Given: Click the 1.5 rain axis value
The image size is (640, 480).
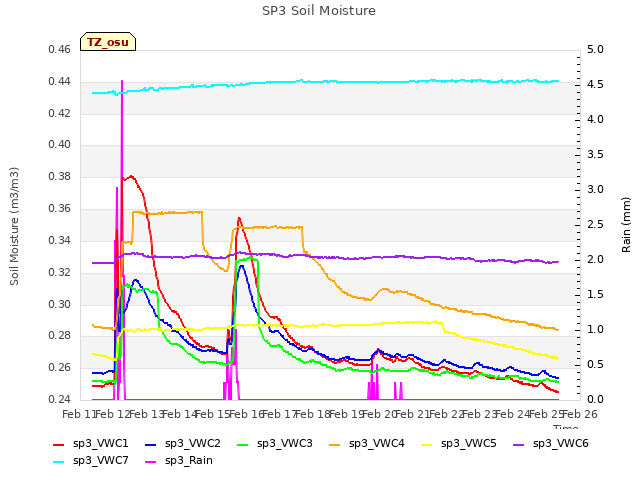Looking at the screenshot, I should pyautogui.click(x=595, y=294).
